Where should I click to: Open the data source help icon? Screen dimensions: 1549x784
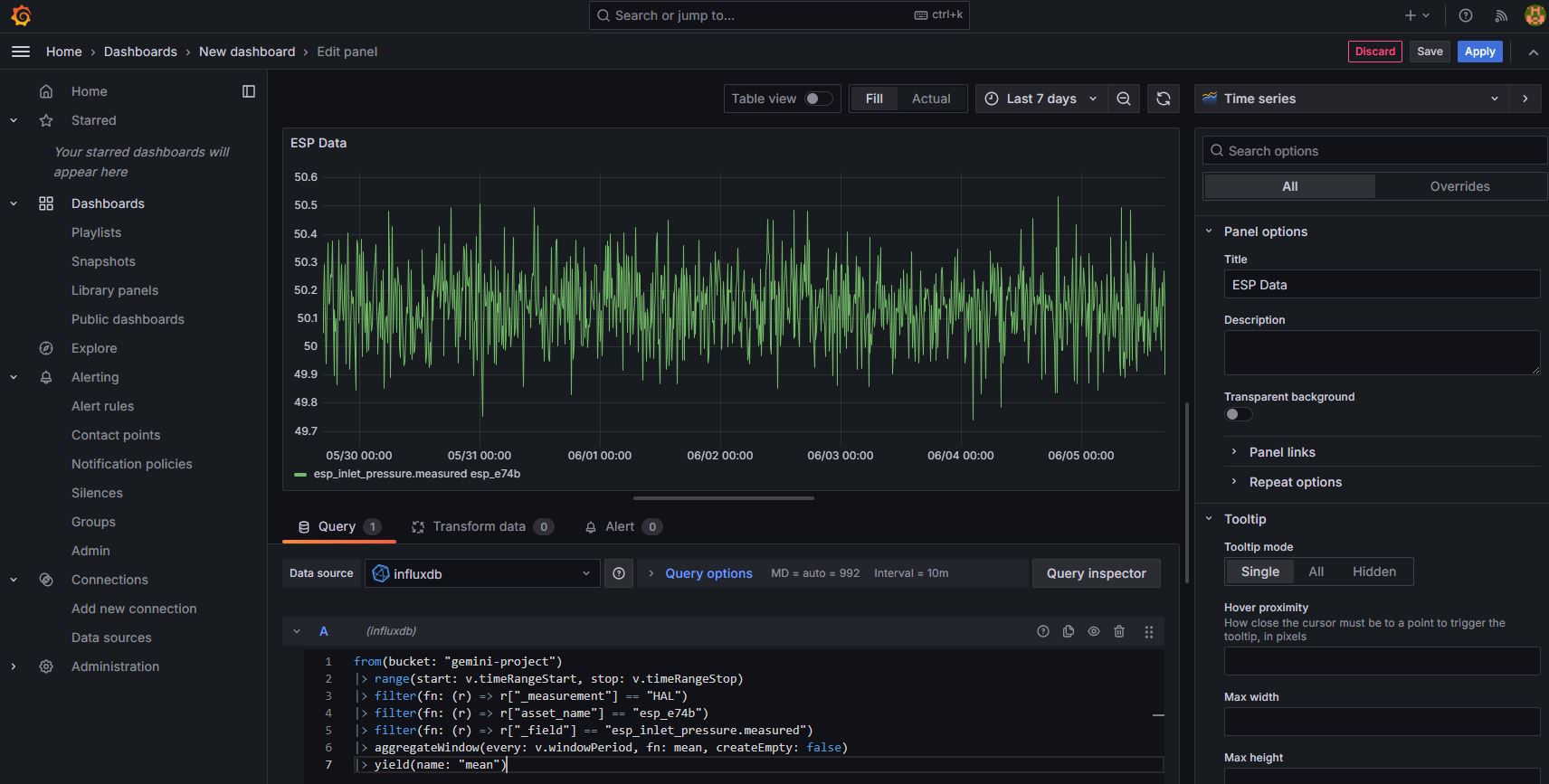(x=618, y=573)
